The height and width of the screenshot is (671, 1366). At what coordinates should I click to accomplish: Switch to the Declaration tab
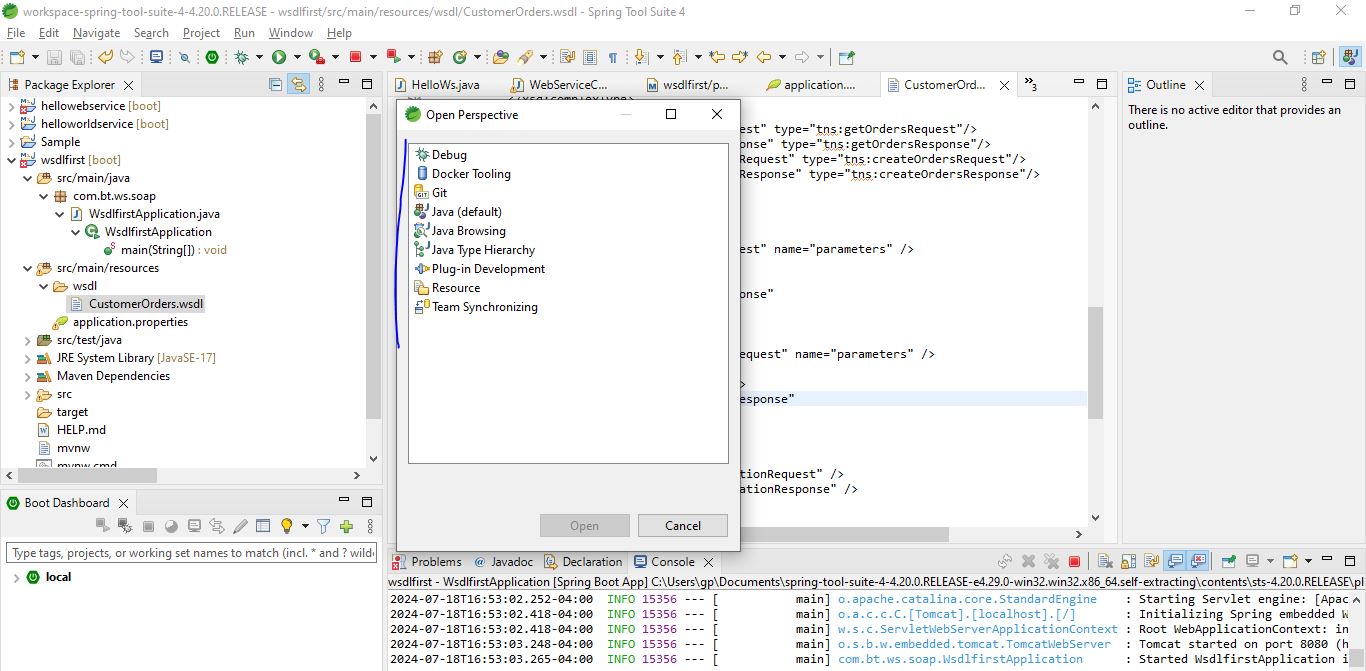(x=583, y=562)
